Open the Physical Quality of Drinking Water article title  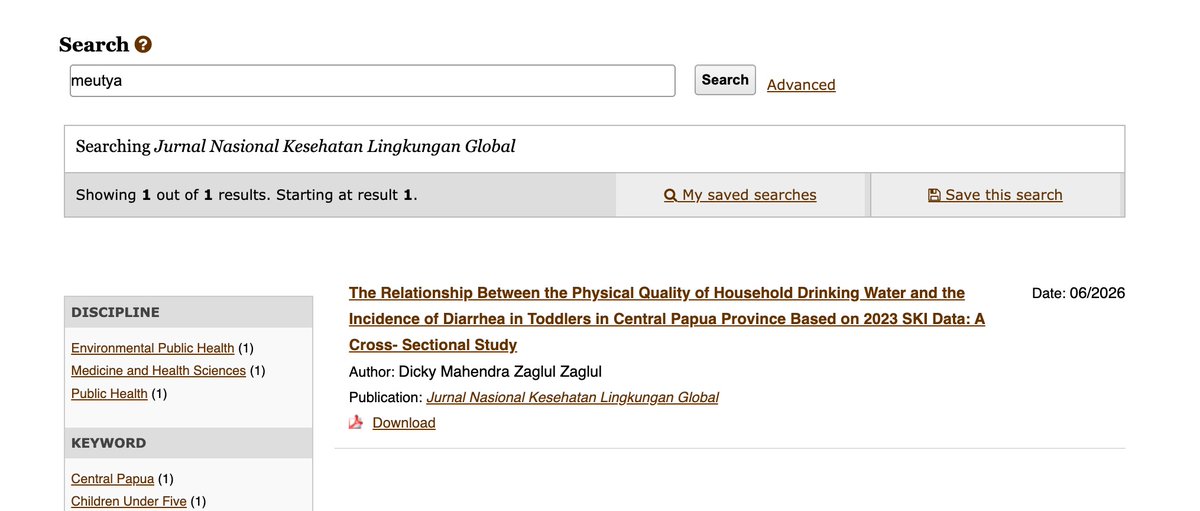(x=667, y=319)
